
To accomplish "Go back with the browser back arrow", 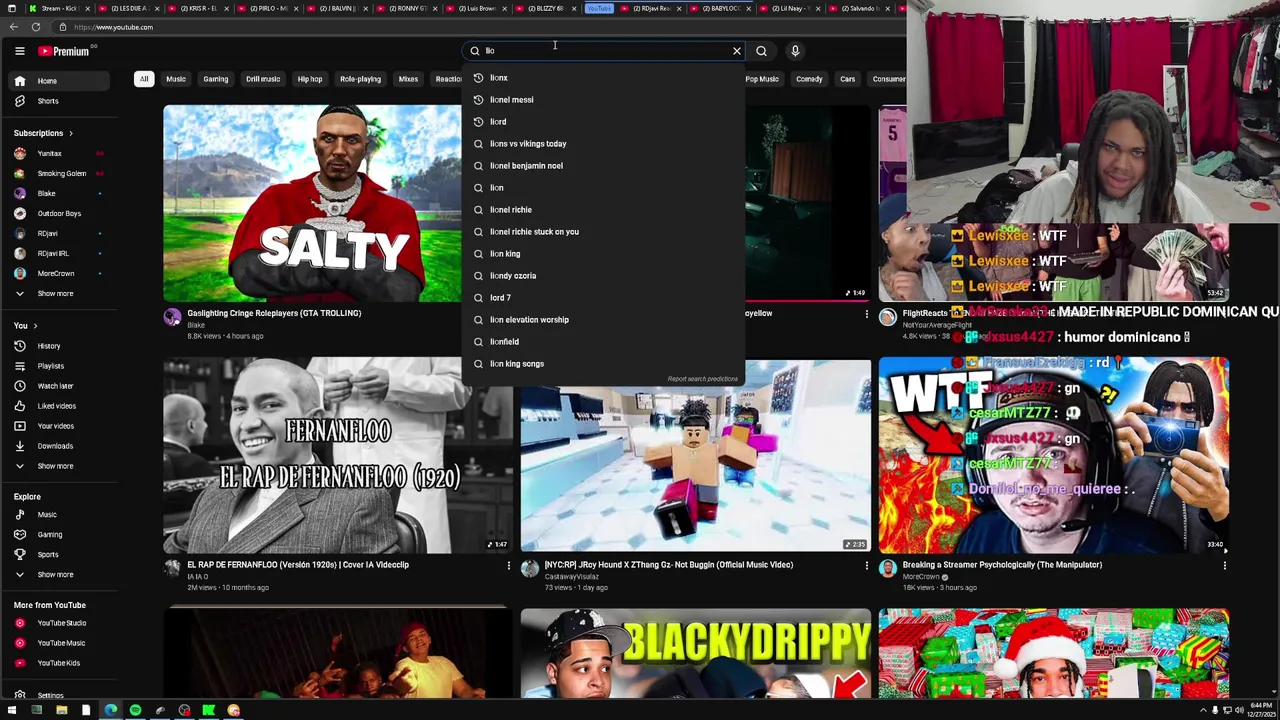I will (13, 27).
